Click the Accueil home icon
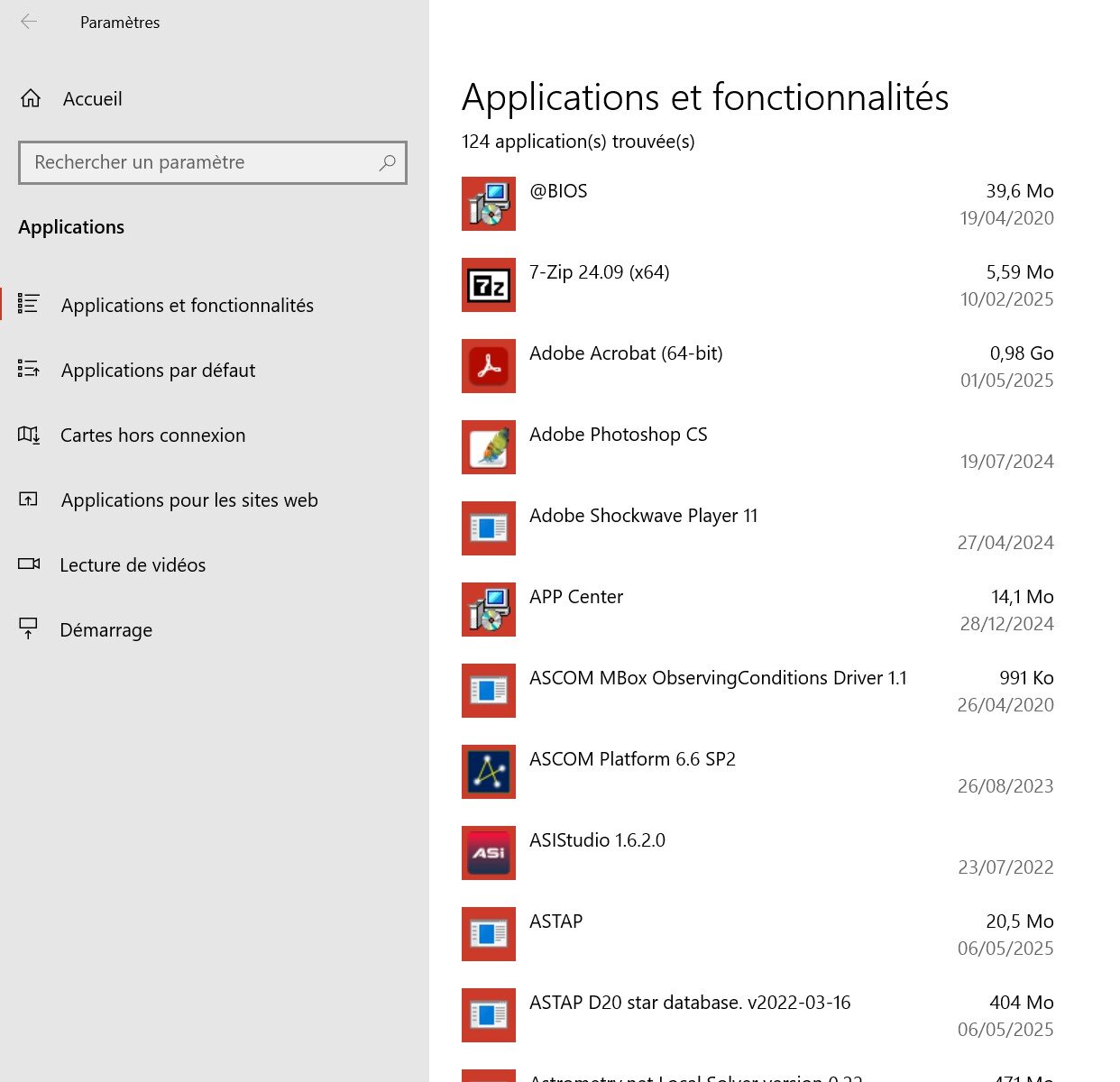 click(x=31, y=98)
